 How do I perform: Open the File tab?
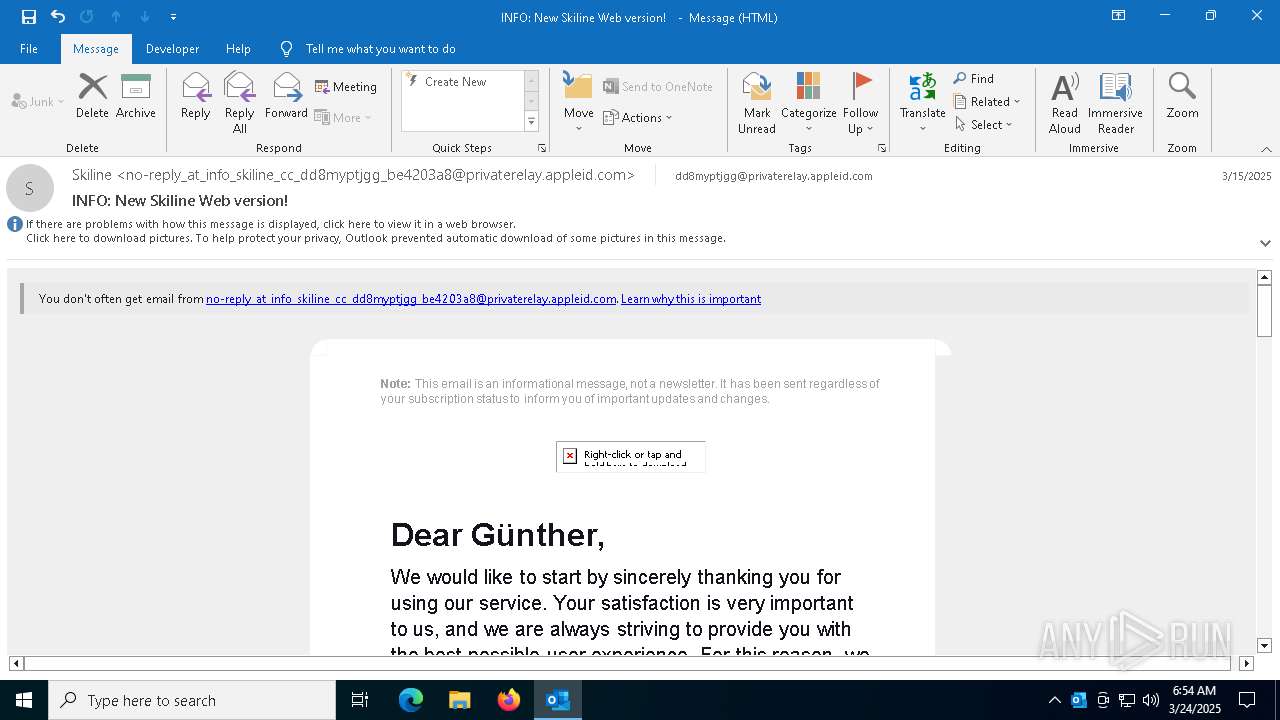29,49
